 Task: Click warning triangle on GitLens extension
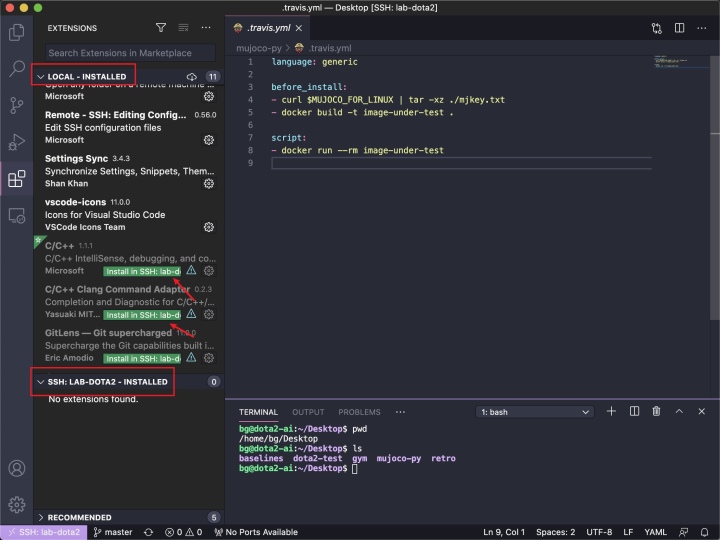pos(191,358)
